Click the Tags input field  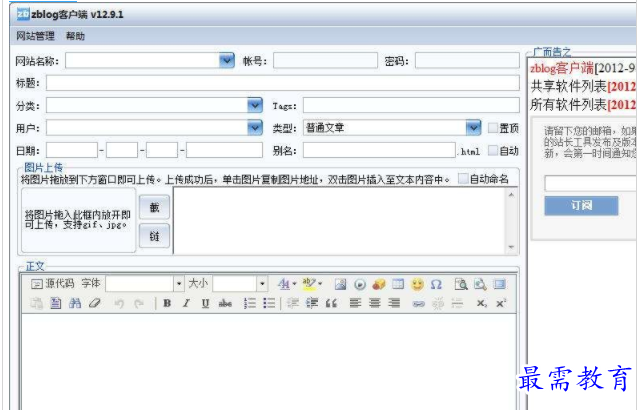pyautogui.click(x=411, y=105)
